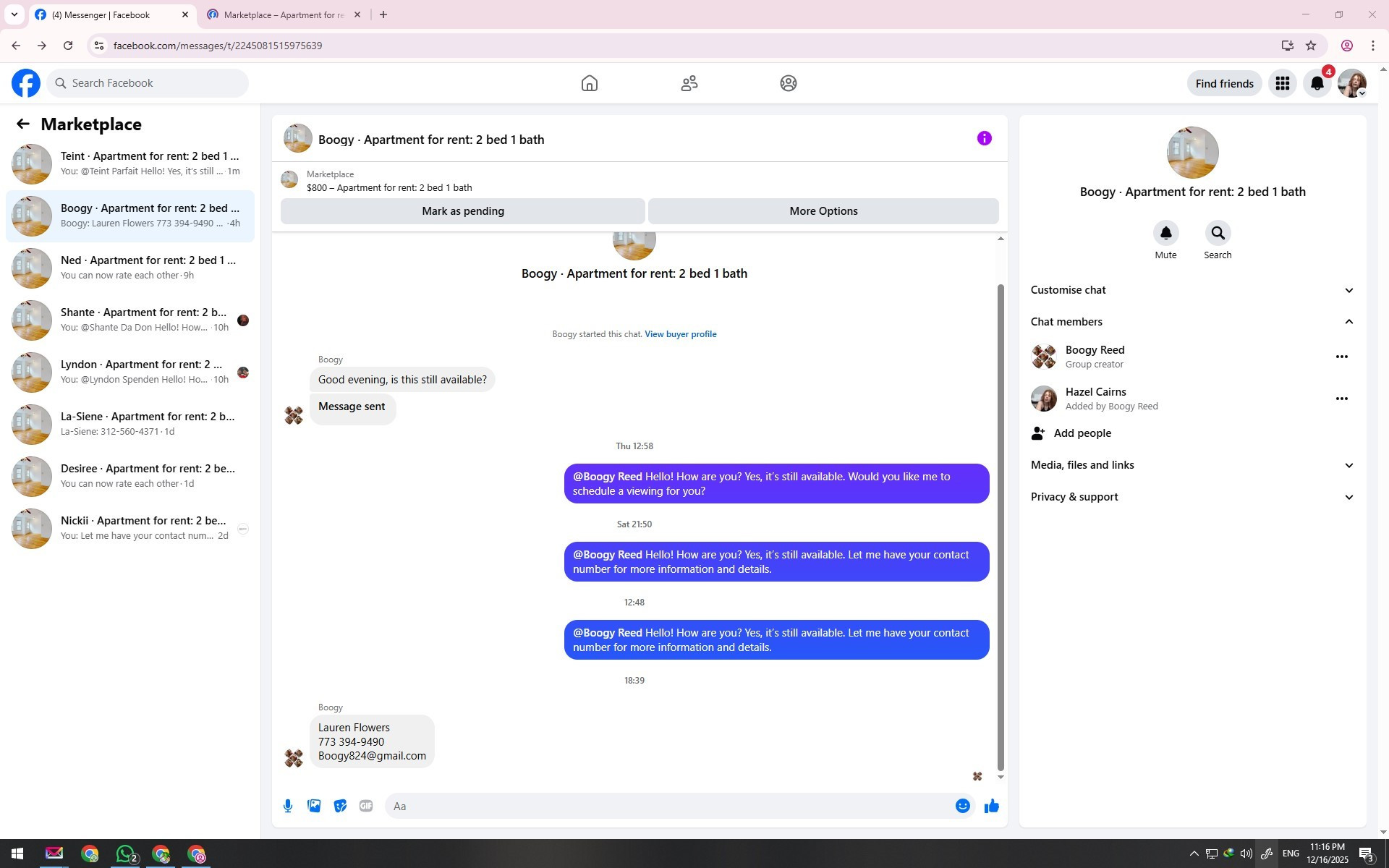Record a voice clip with microphone

click(288, 806)
